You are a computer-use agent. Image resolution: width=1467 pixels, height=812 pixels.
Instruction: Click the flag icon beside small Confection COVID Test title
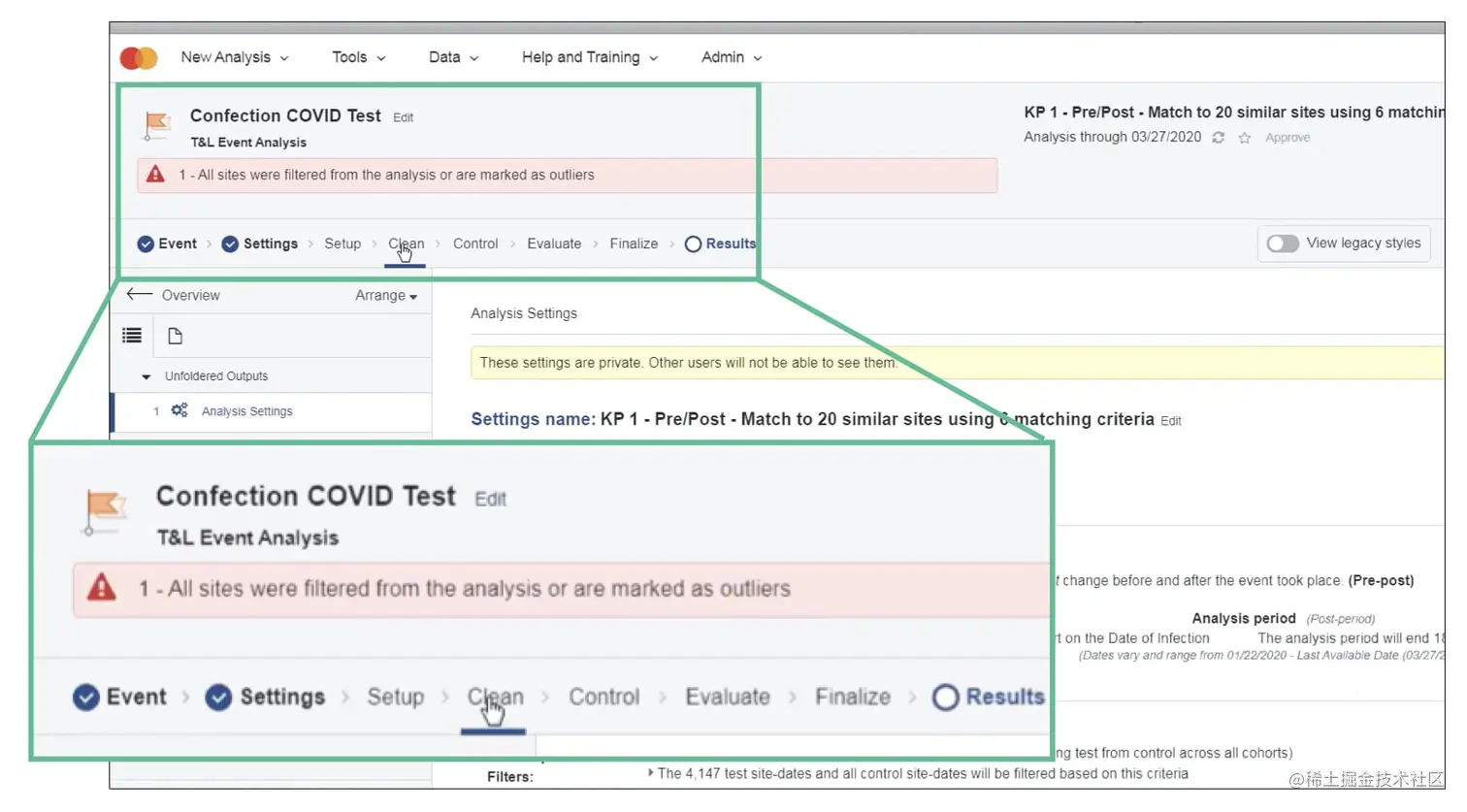pos(156,125)
